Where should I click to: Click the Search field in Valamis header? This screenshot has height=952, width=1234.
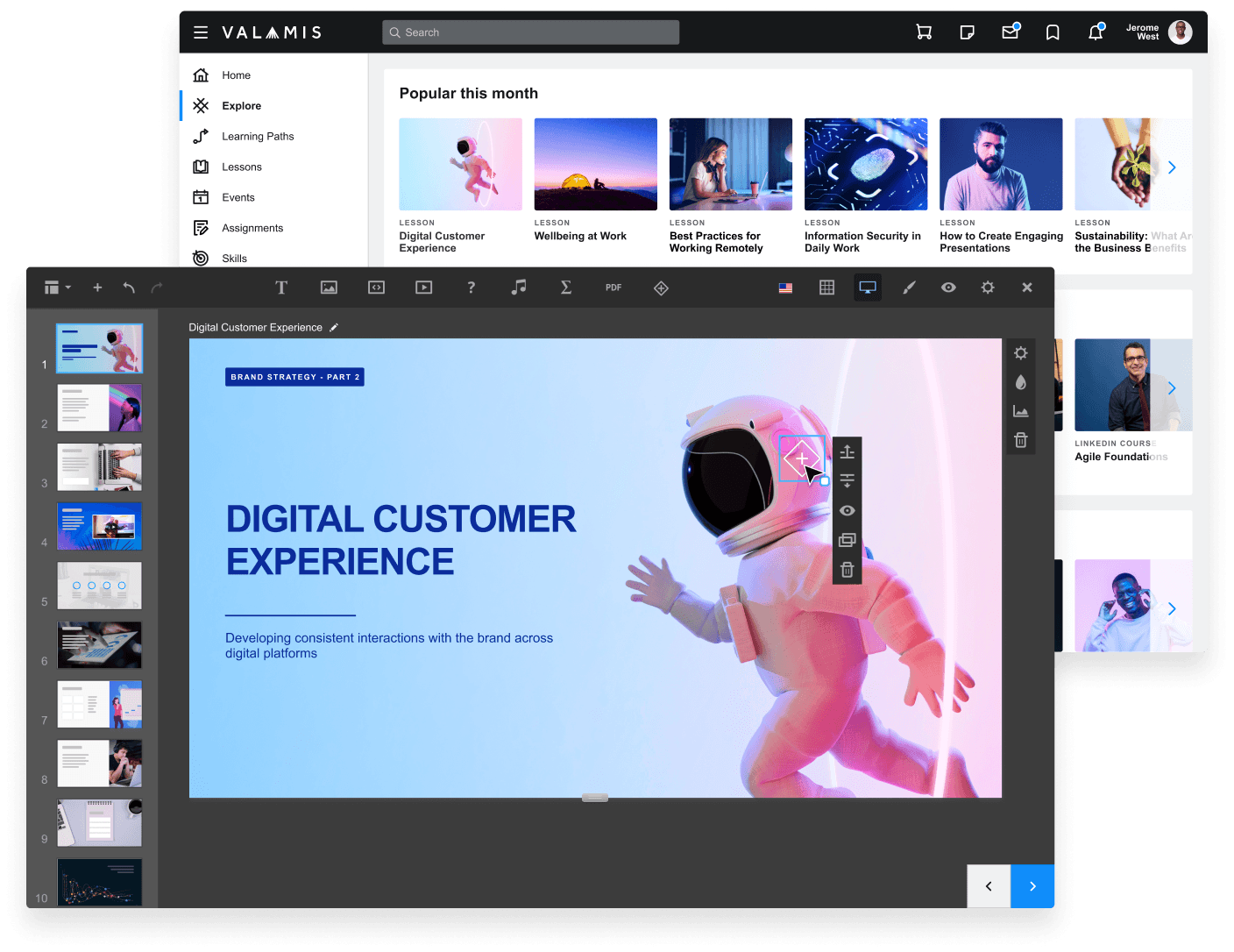[530, 32]
